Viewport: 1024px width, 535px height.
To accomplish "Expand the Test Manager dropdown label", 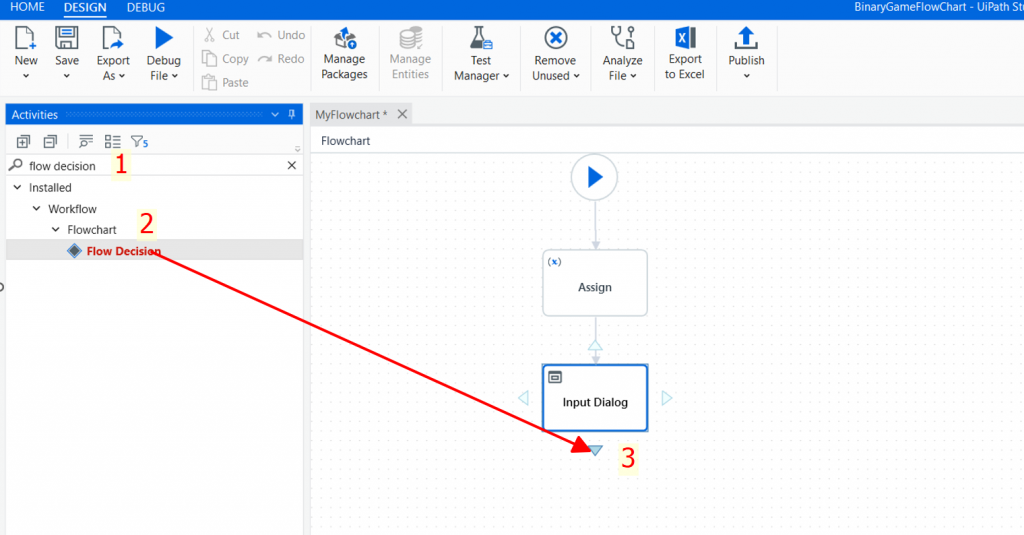I will tap(481, 76).
